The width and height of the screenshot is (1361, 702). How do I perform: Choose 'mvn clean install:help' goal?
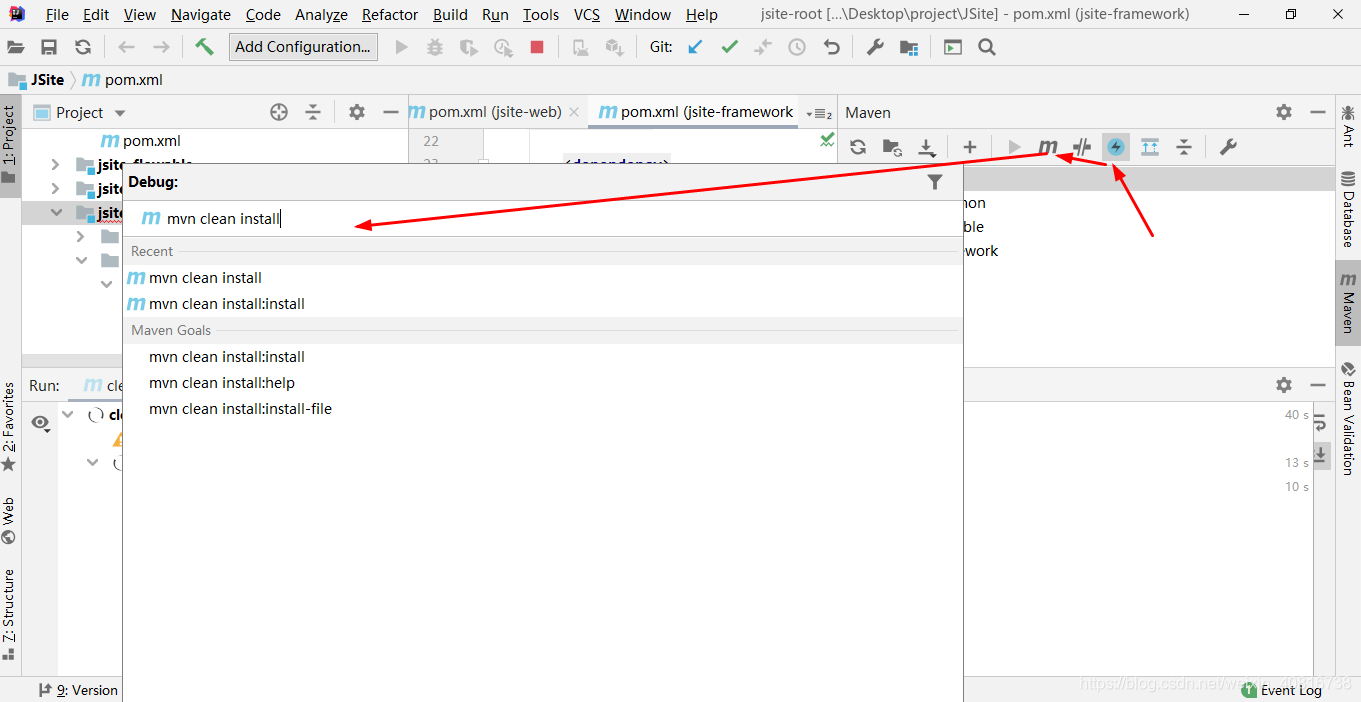click(x=543, y=383)
